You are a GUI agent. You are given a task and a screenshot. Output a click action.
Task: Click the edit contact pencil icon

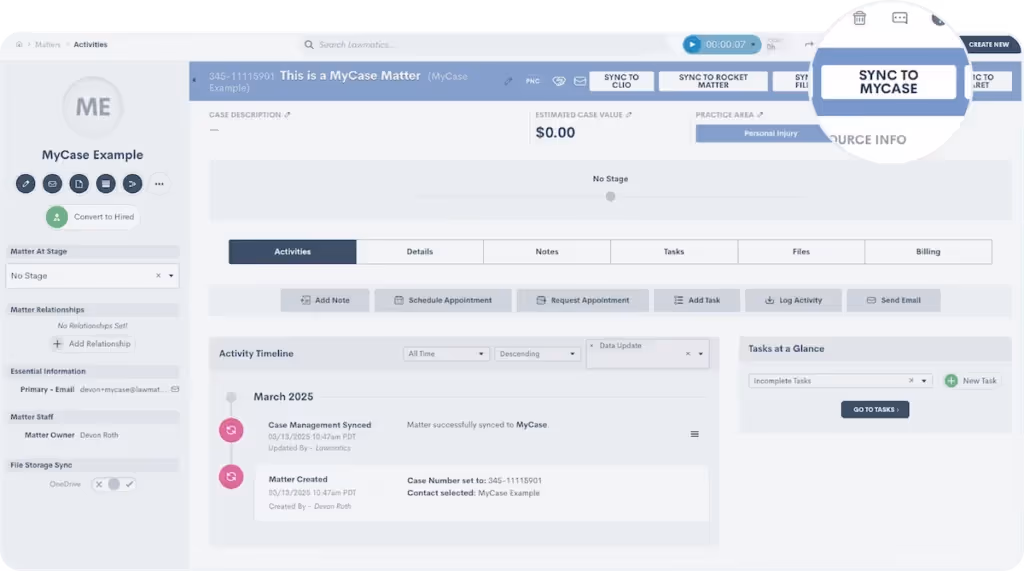(x=25, y=184)
